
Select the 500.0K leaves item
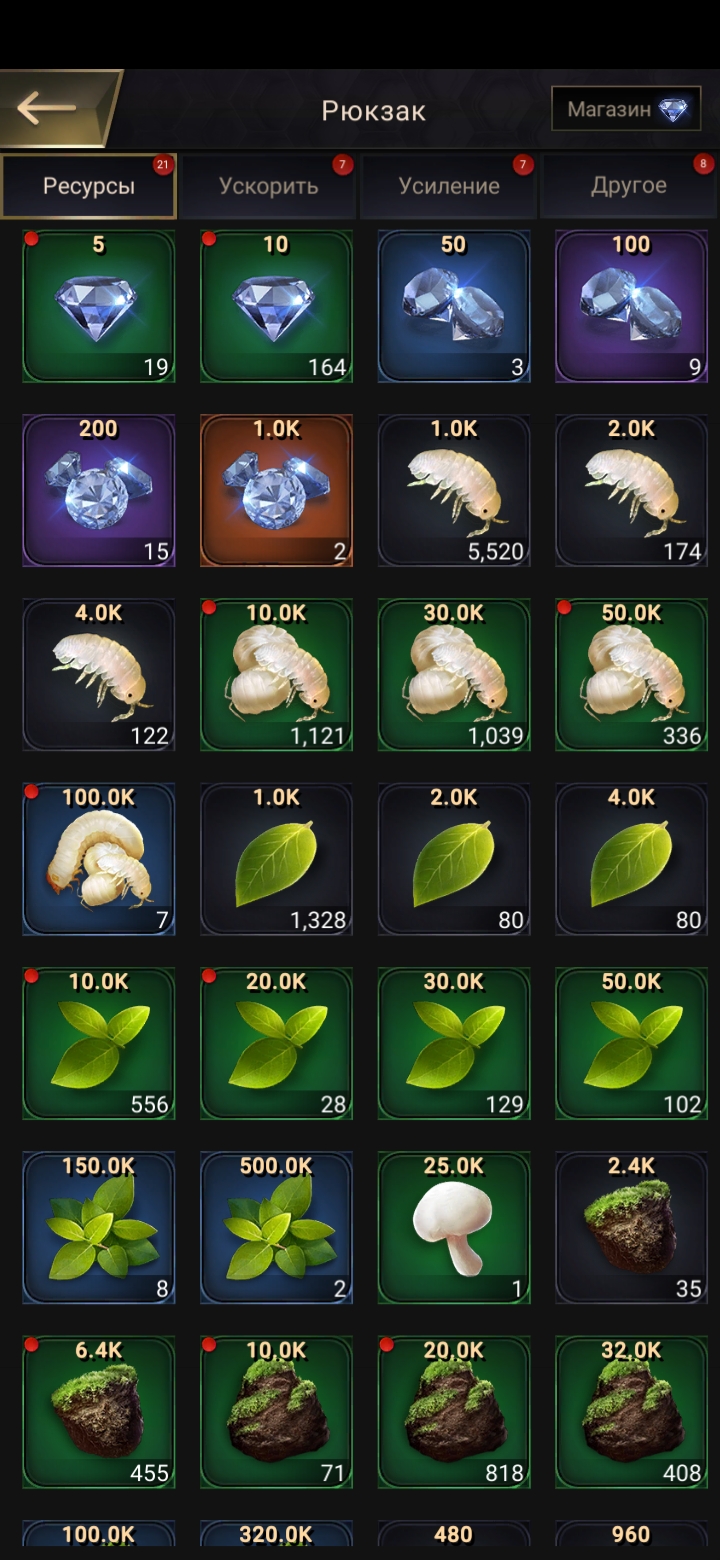276,1227
